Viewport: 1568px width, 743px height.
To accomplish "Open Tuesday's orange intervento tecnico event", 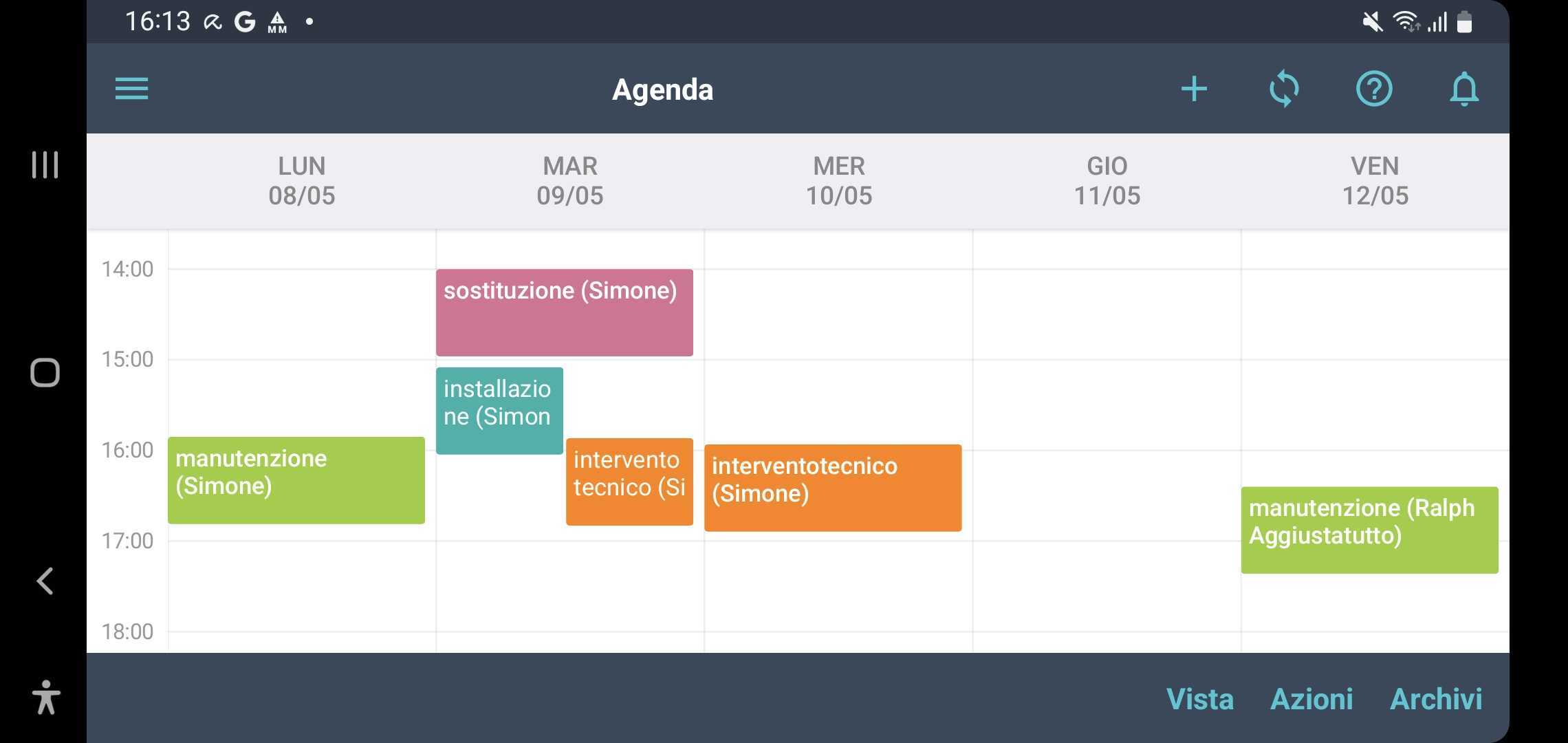I will coord(629,482).
